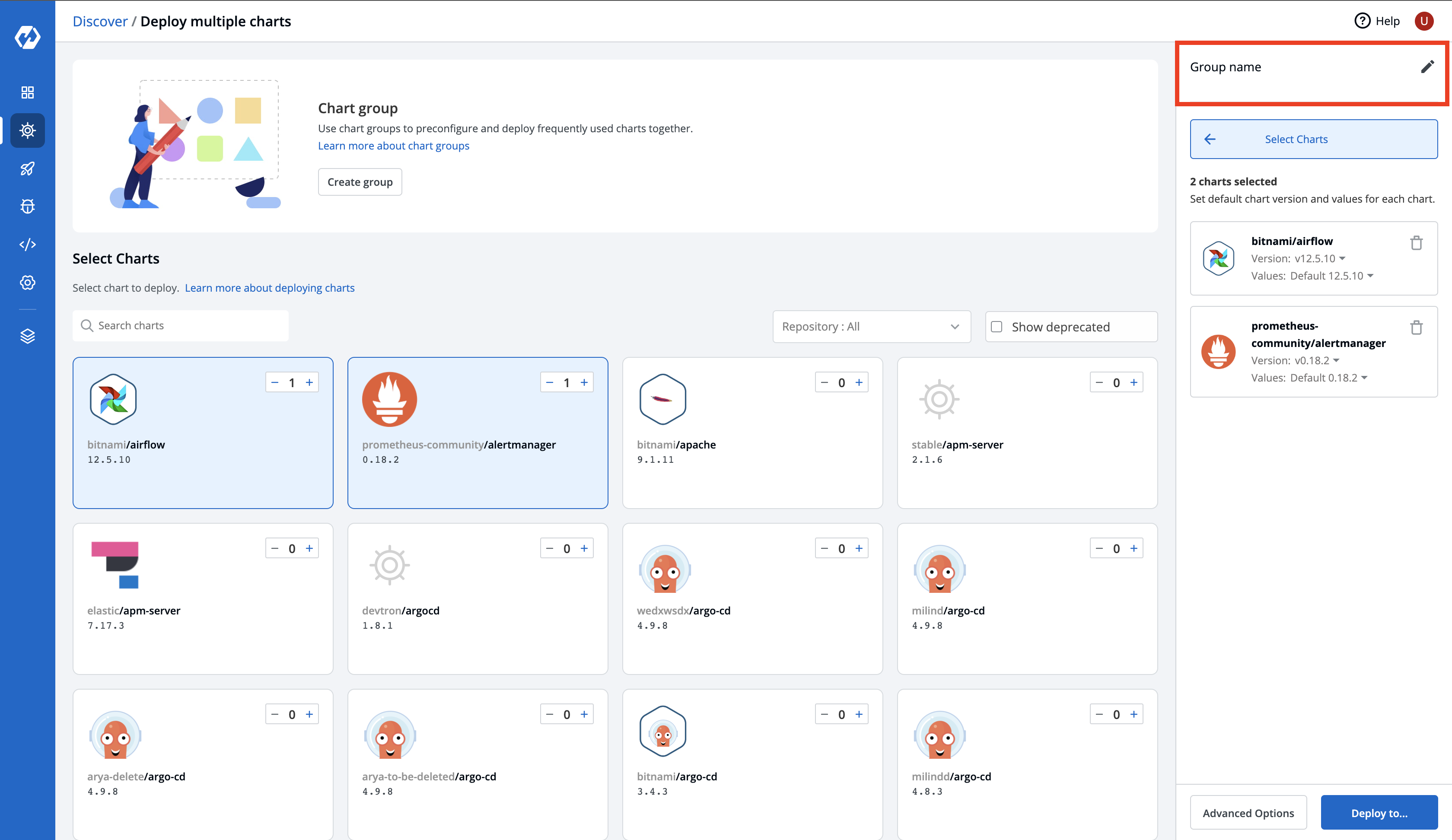Click the Help question mark icon
Viewport: 1452px width, 840px height.
(1362, 21)
